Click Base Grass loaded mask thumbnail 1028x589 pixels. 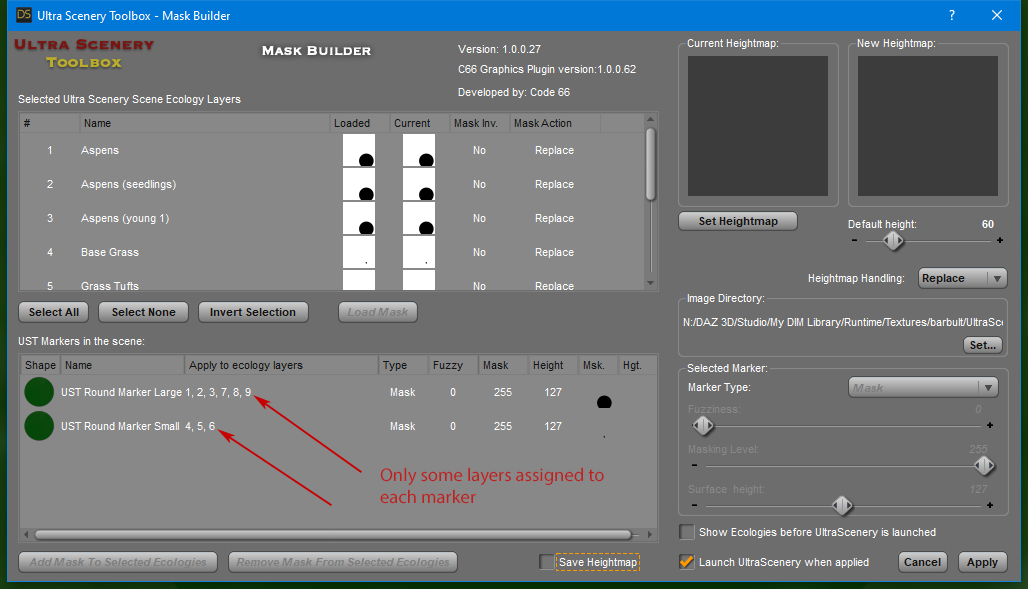[359, 253]
